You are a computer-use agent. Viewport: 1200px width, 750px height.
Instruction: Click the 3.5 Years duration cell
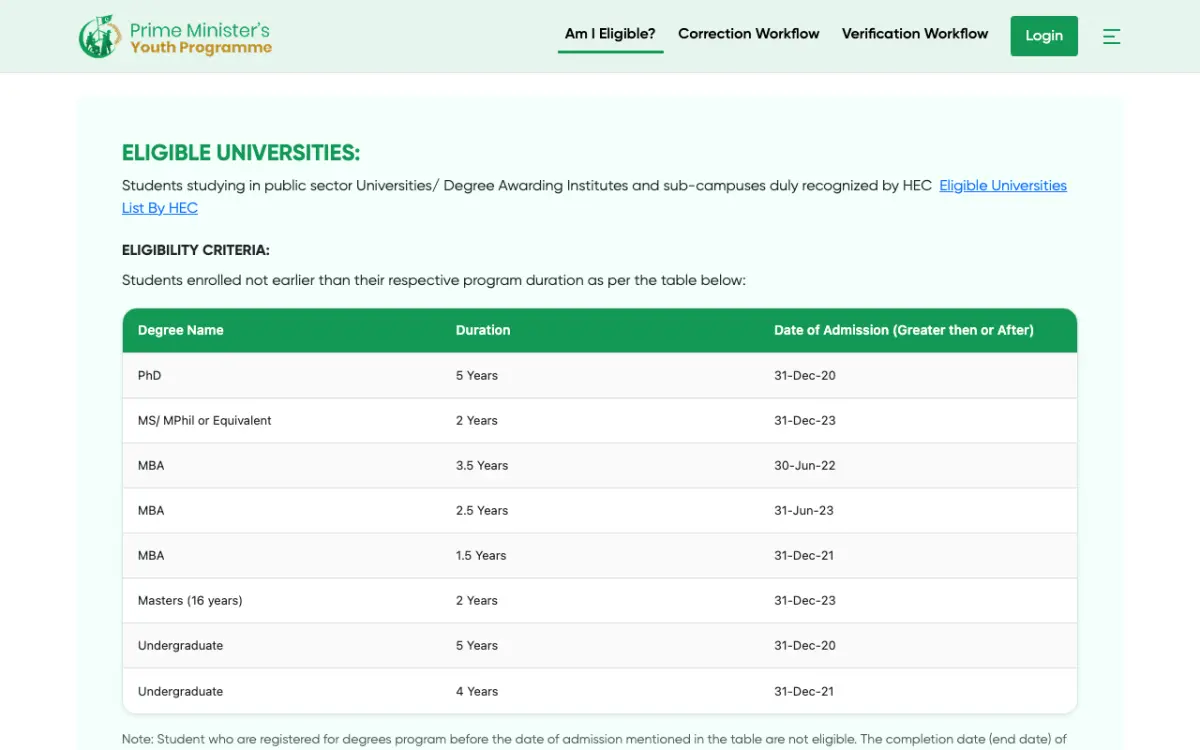click(x=482, y=465)
